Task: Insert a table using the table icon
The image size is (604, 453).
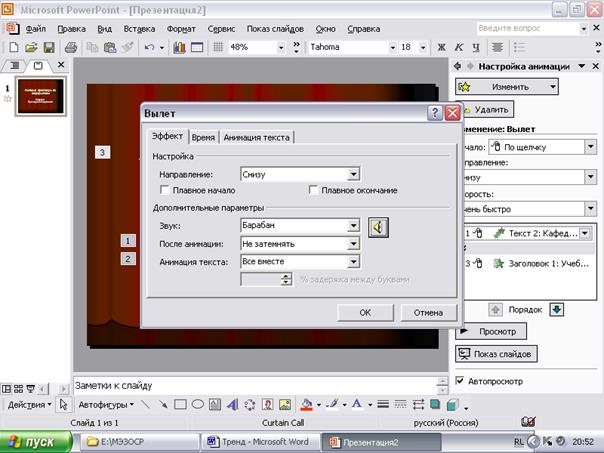Action: [x=197, y=47]
